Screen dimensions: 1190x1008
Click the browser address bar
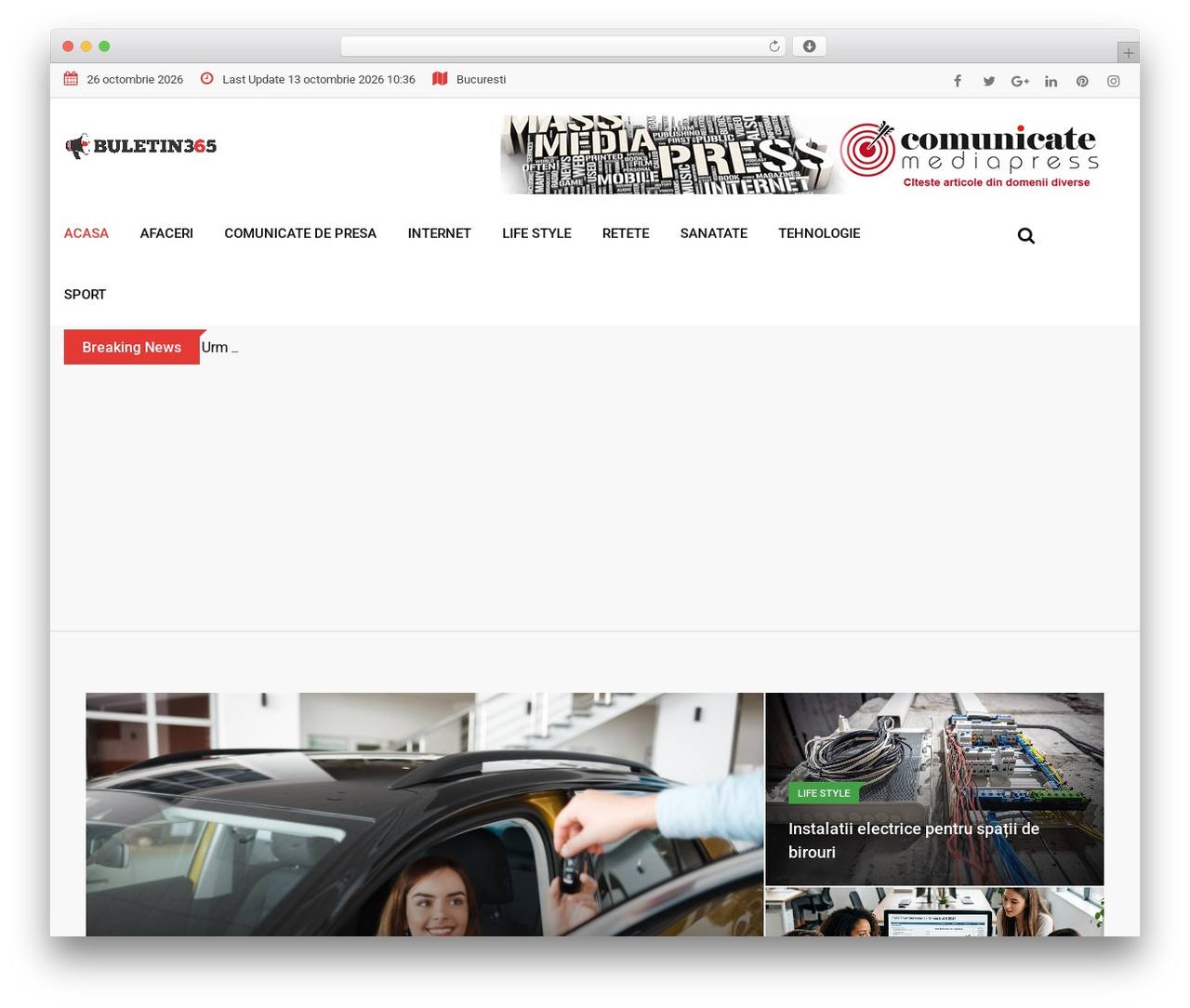click(563, 46)
